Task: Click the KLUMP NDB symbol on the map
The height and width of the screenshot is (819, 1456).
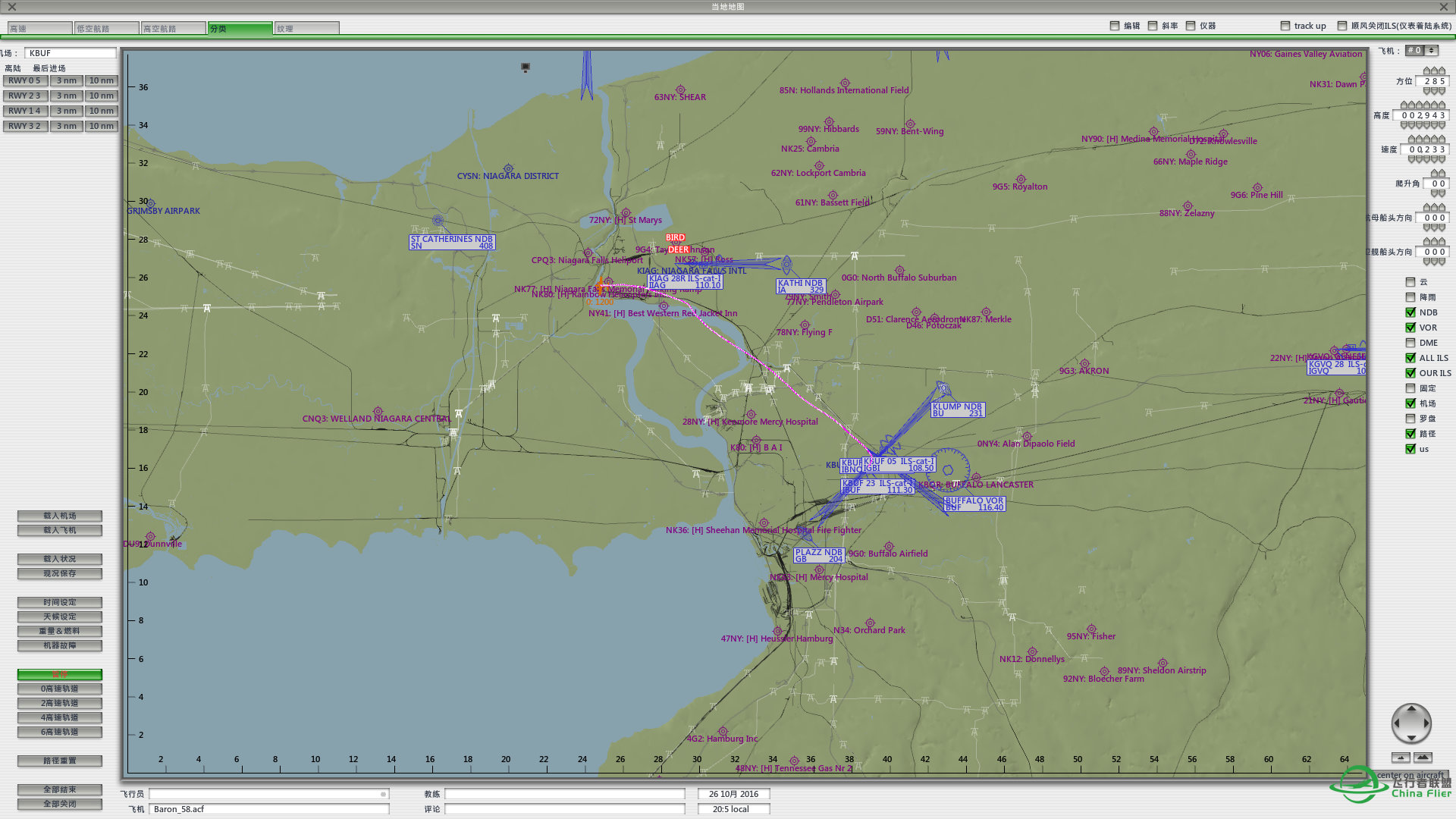Action: pos(943,388)
